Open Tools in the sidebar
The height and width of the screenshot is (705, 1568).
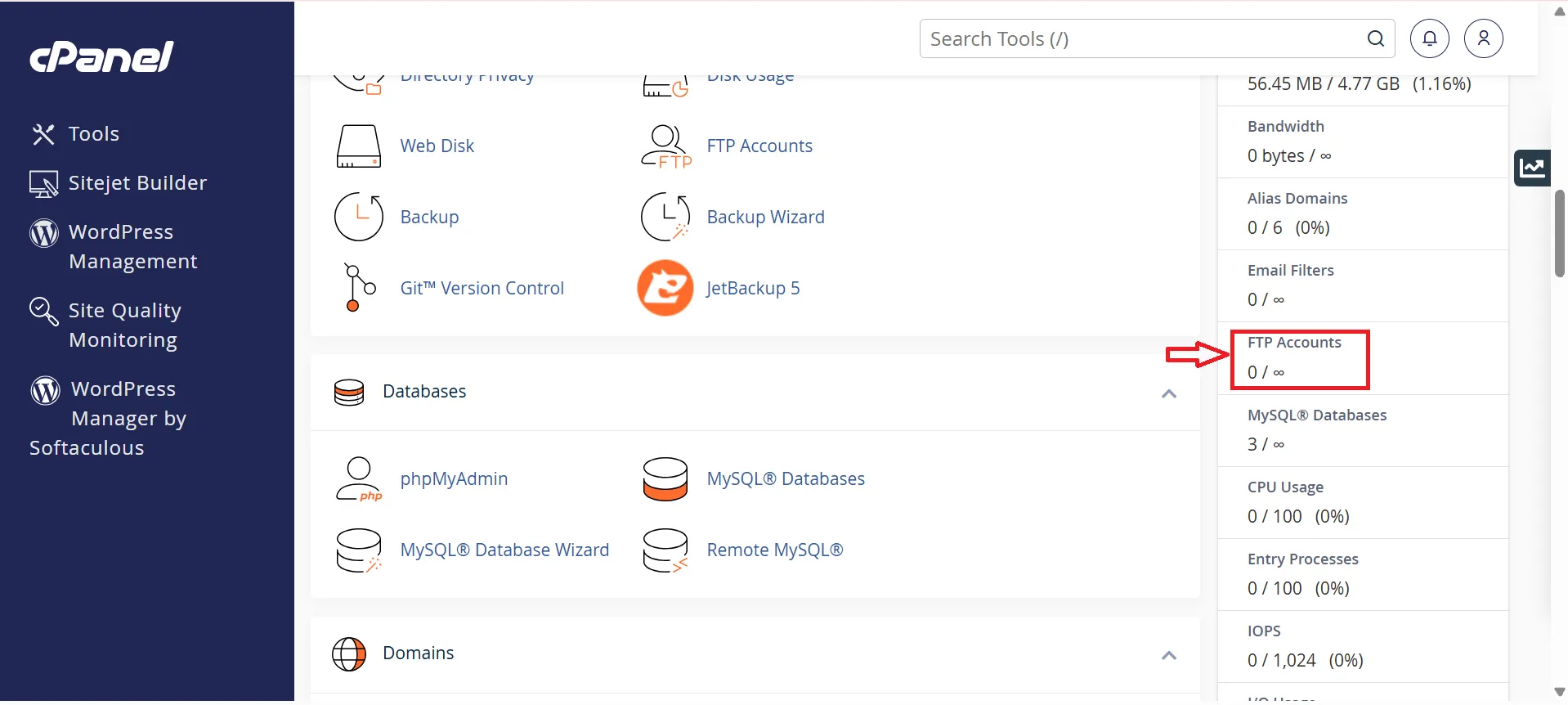tap(93, 134)
